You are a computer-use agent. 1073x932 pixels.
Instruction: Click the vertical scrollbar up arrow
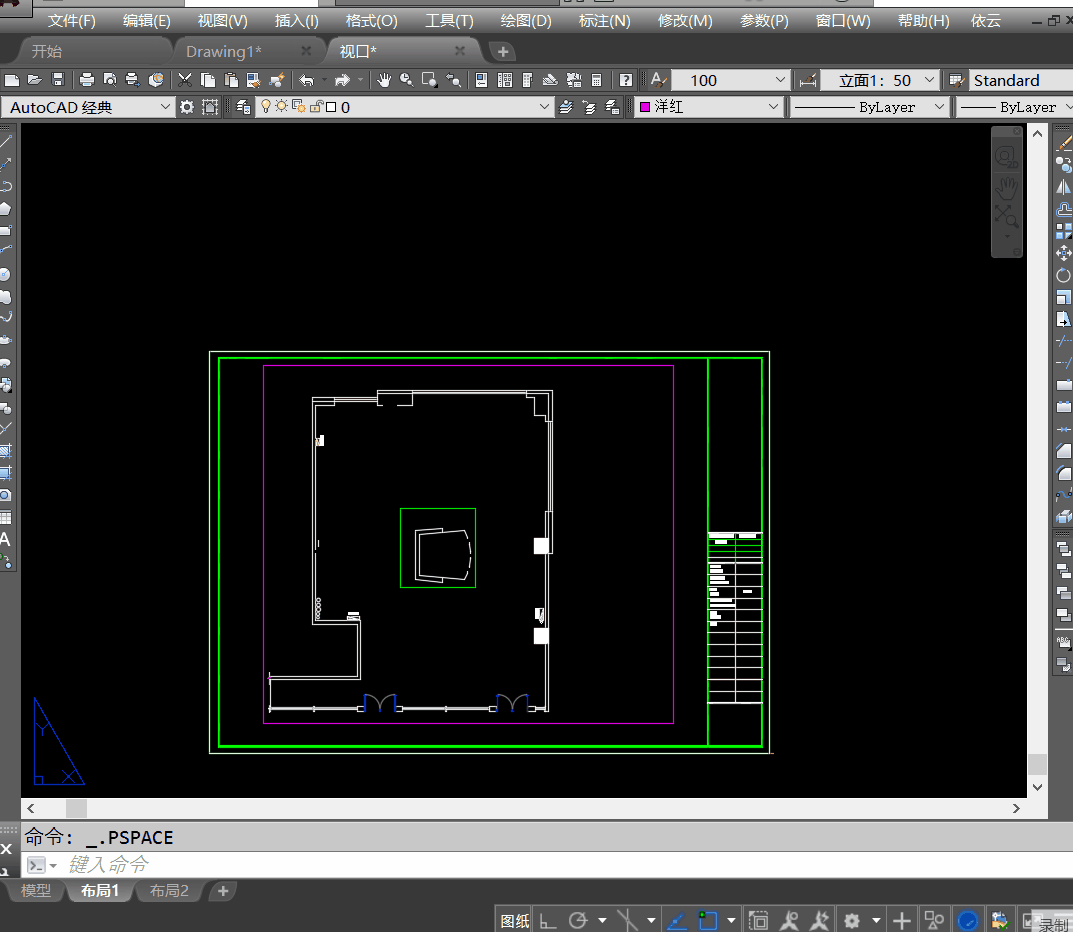pyautogui.click(x=1037, y=134)
